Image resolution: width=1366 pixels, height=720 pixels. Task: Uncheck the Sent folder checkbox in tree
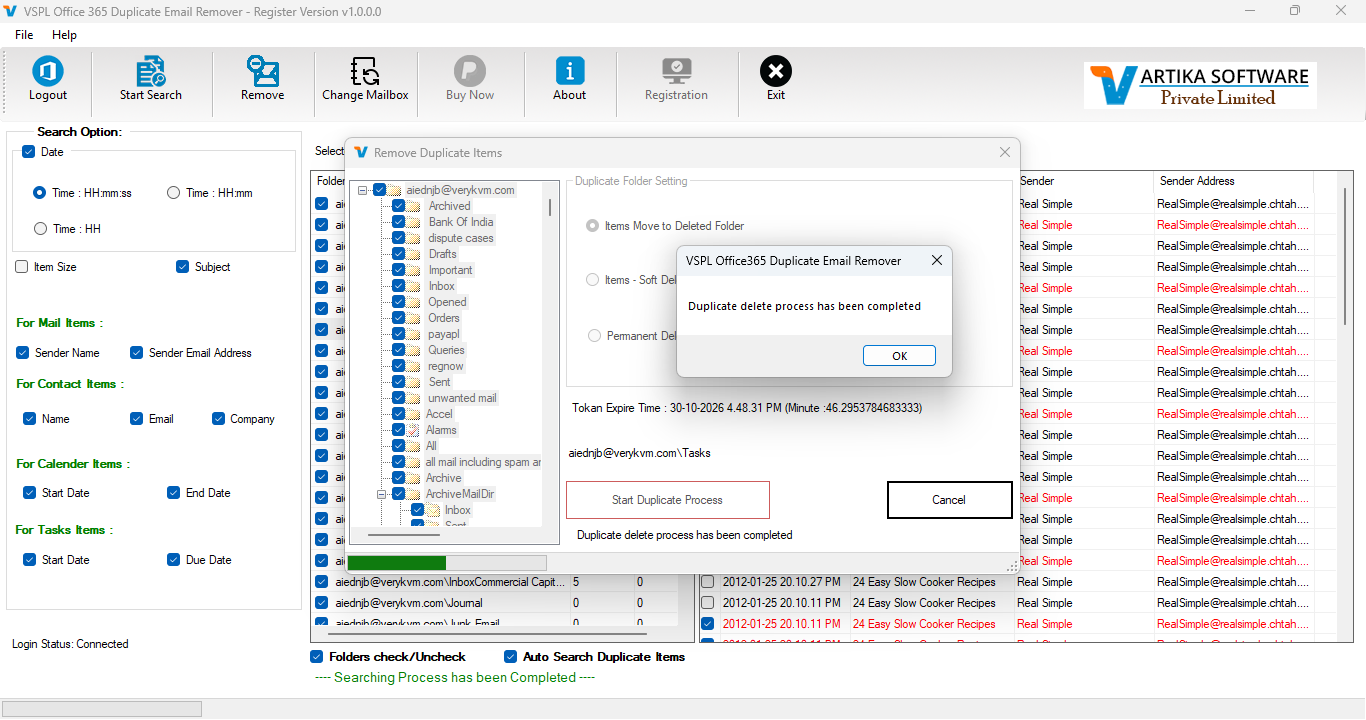point(399,382)
